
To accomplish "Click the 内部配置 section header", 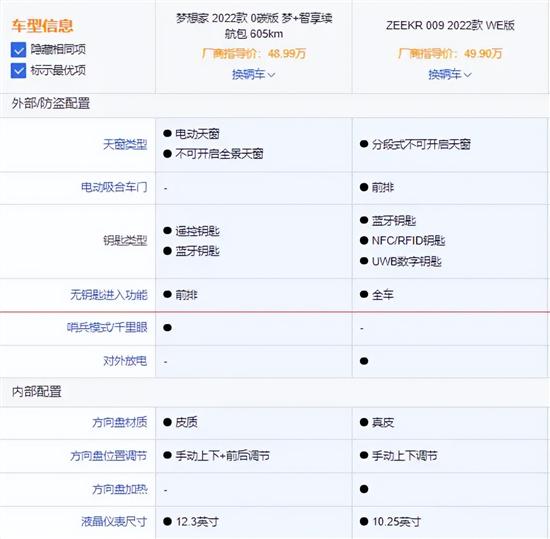I will click(x=36, y=391).
